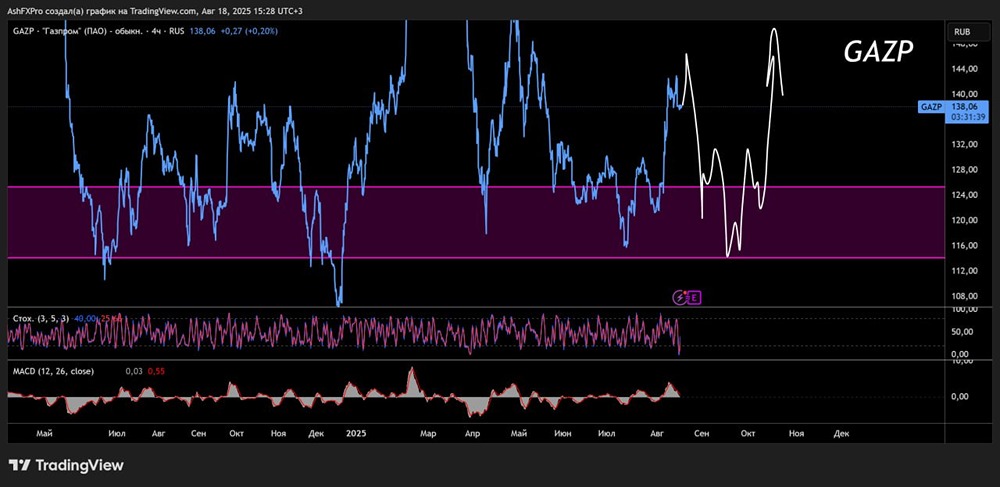Open the RUB currency selector
1000x487 pixels.
pyautogui.click(x=965, y=31)
